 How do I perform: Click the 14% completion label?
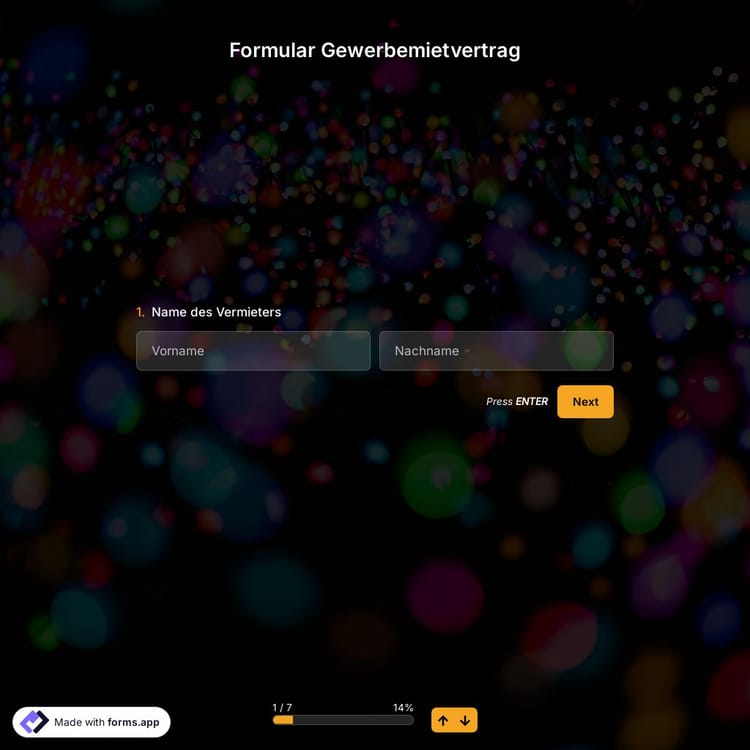point(403,707)
